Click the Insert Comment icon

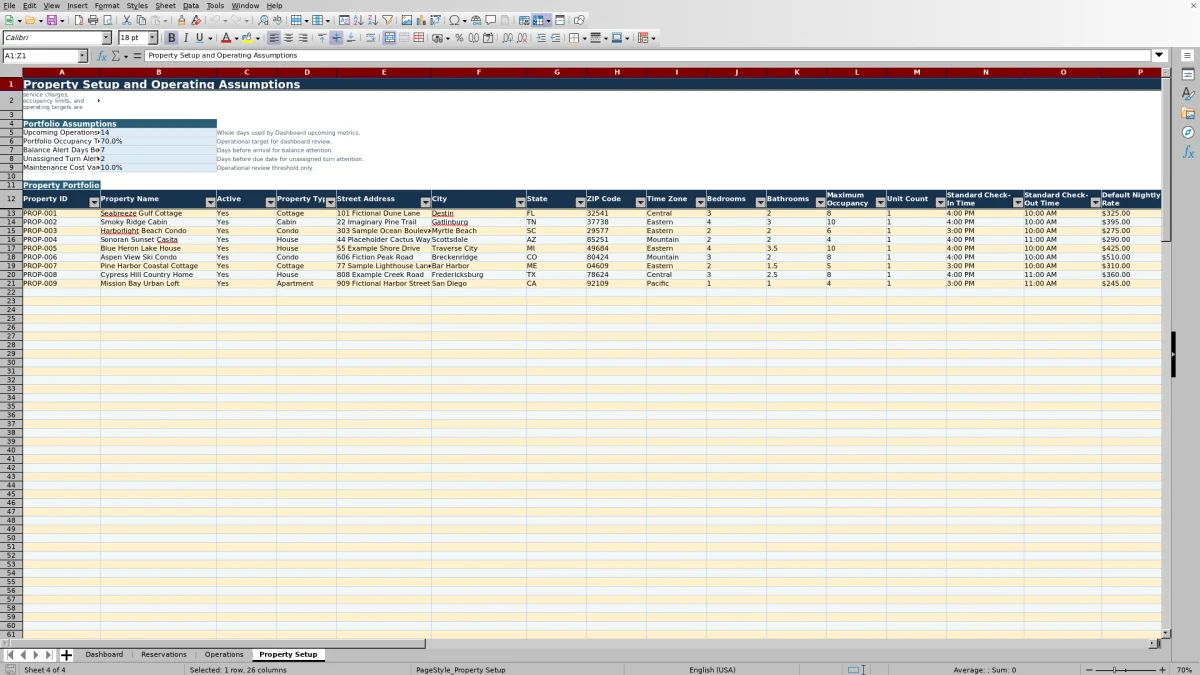[x=491, y=20]
